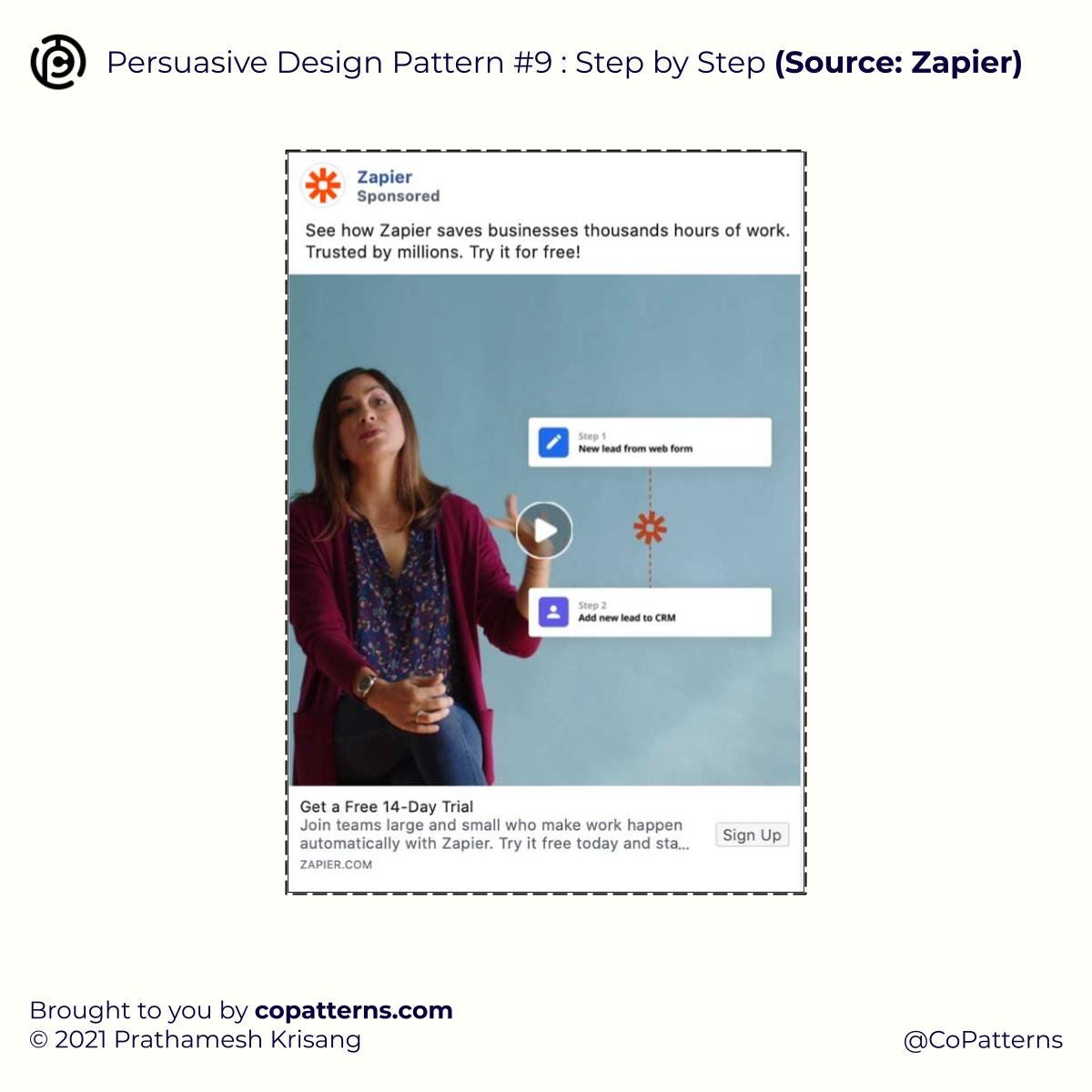Click the Join teams large and small description
Screen dimensions: 1092x1092
pos(494,834)
